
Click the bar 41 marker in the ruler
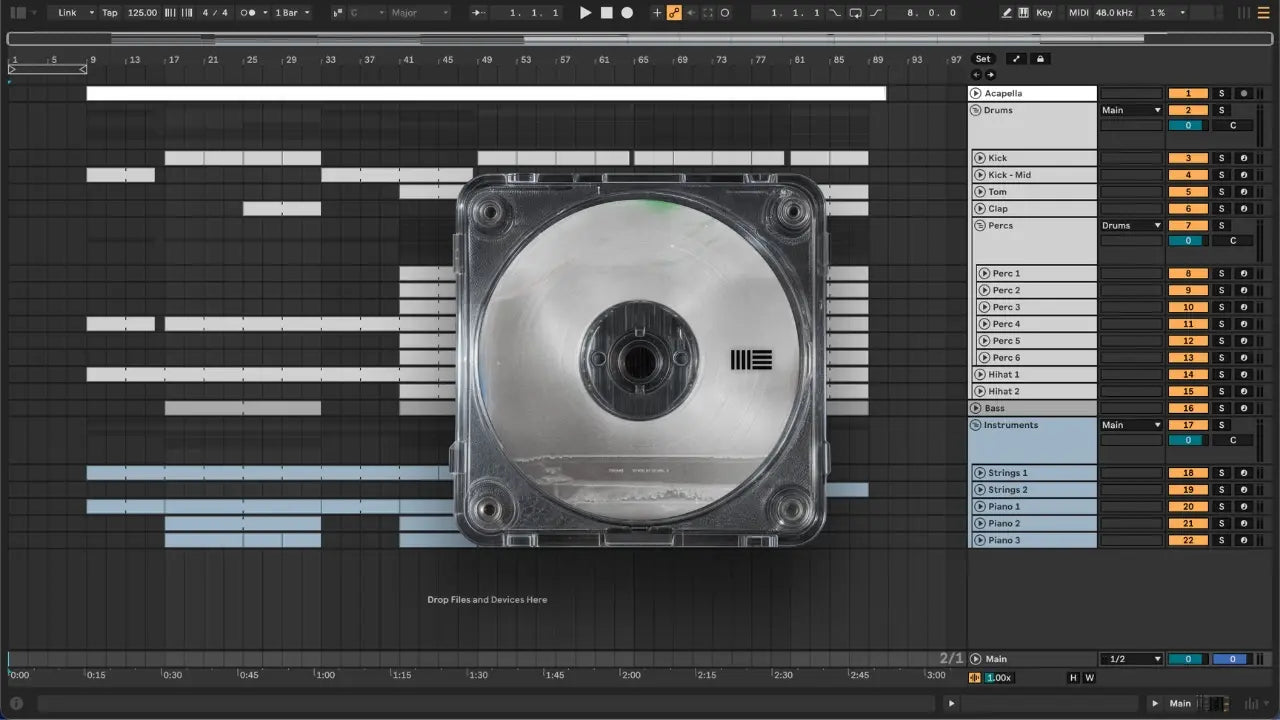[408, 60]
